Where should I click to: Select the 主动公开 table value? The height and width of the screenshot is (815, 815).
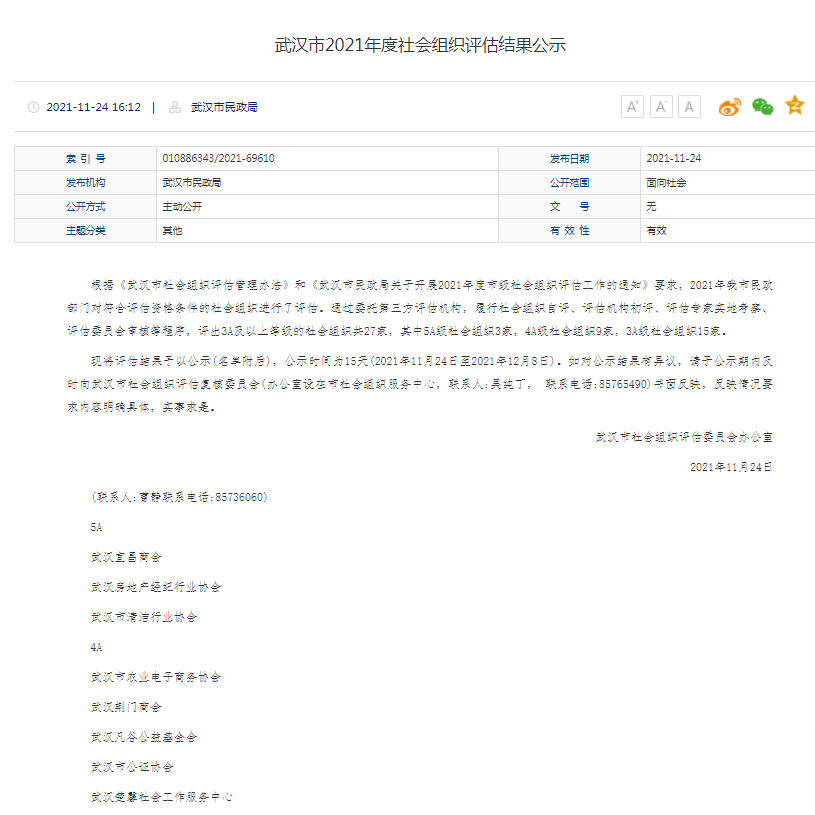click(182, 206)
